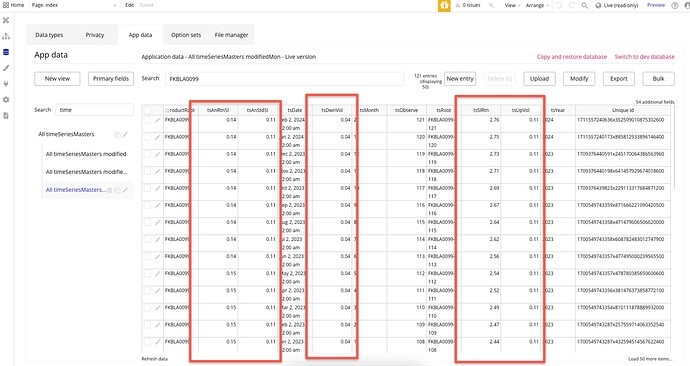This screenshot has height=366, width=690.
Task: Check the row with tsObserve 113
Action: point(147,256)
